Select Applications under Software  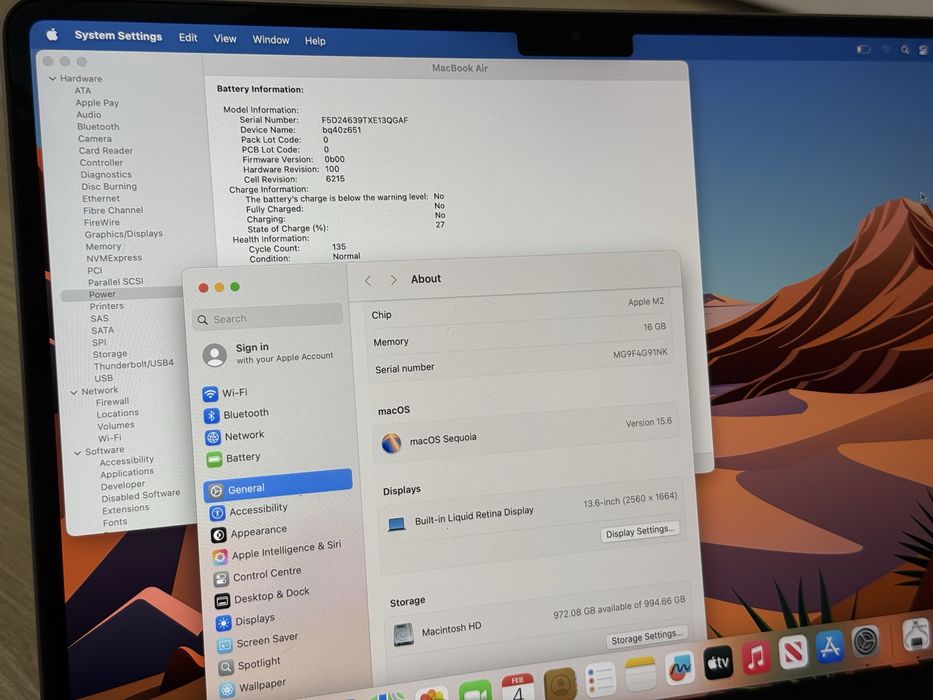click(x=127, y=473)
